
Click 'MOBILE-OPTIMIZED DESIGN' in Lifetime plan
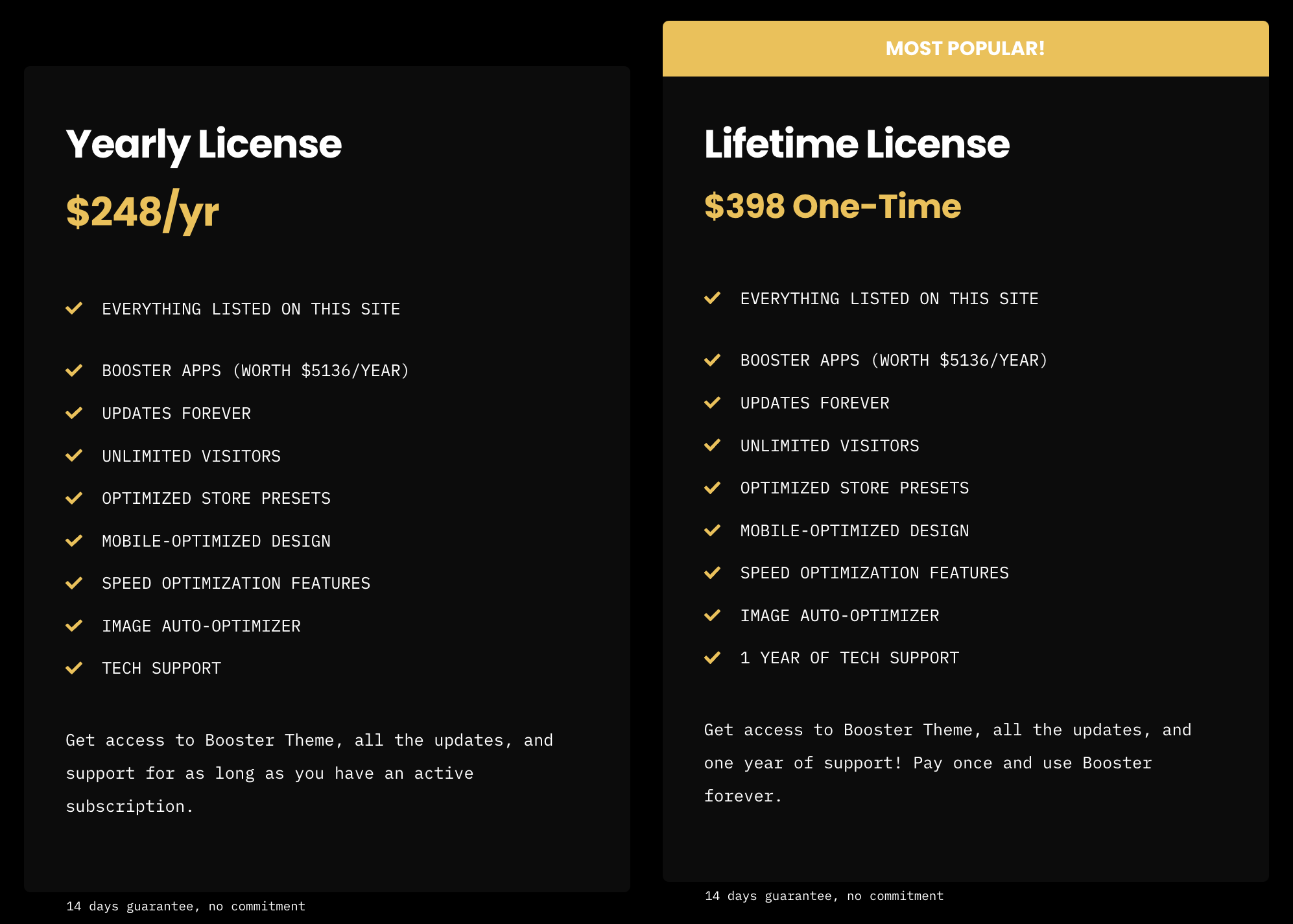click(855, 531)
